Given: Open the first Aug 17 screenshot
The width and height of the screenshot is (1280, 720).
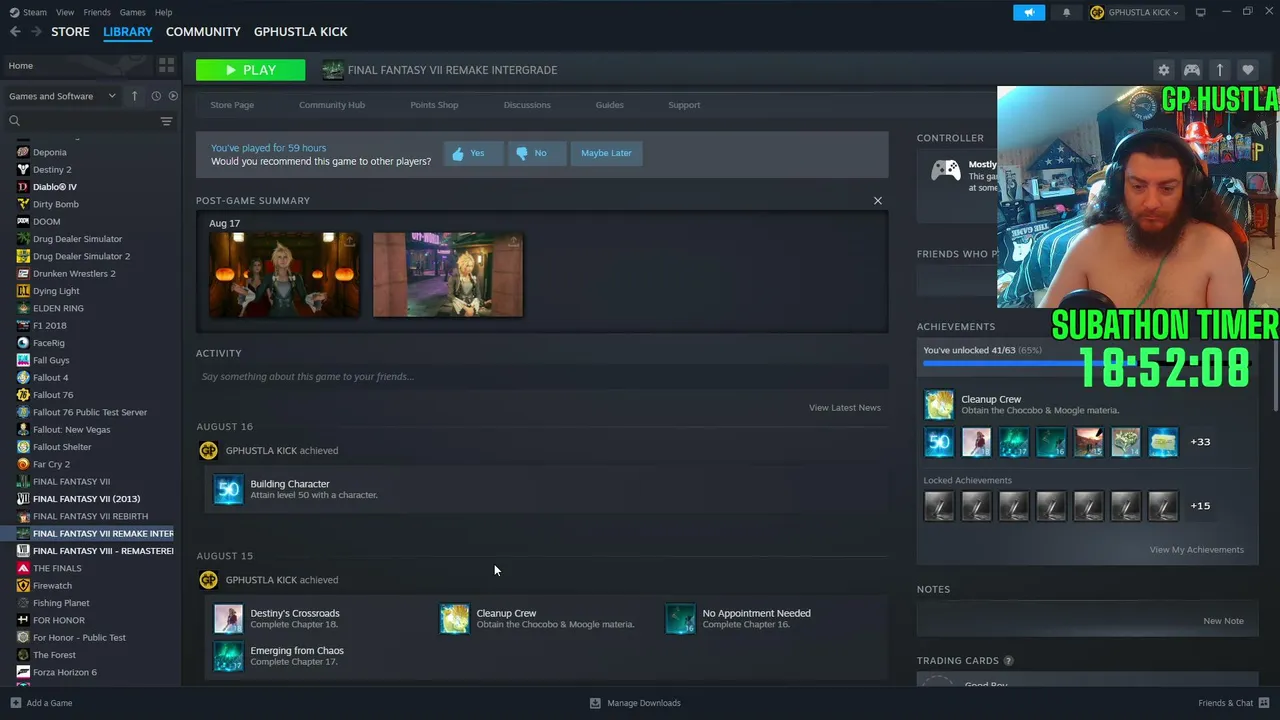Looking at the screenshot, I should click(x=284, y=275).
